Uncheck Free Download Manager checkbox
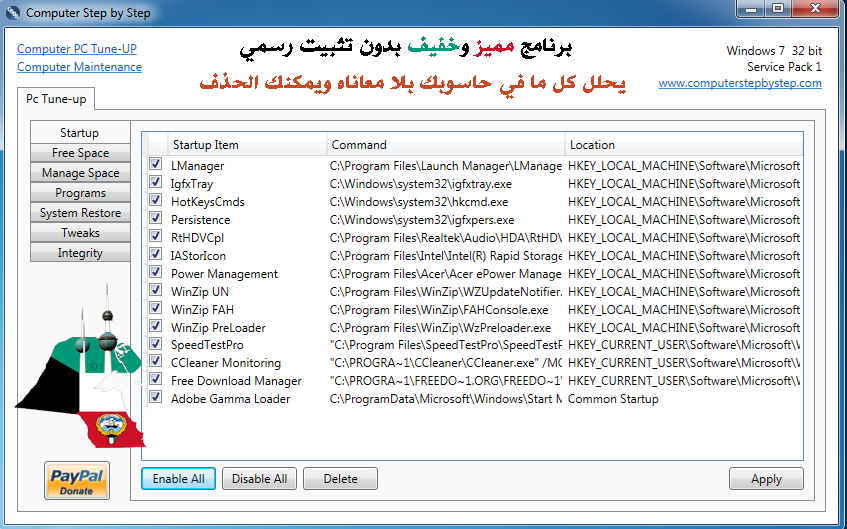 [156, 379]
